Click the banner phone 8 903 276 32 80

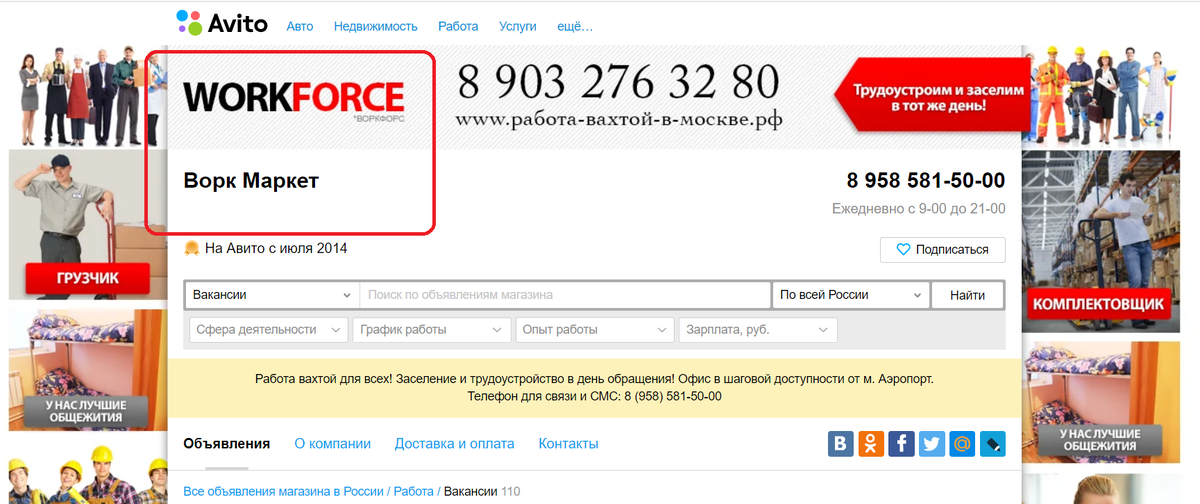[618, 81]
